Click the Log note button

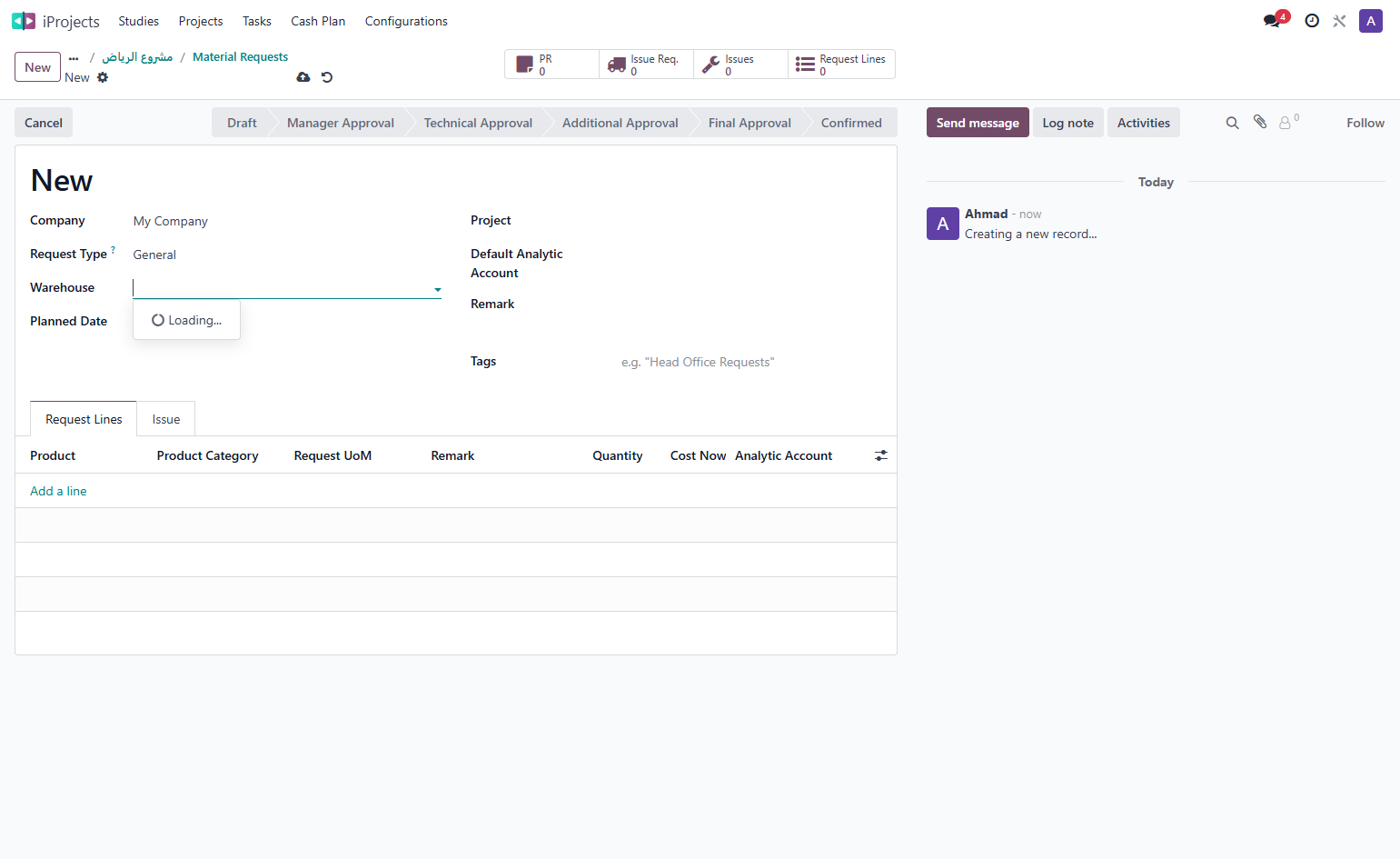pyautogui.click(x=1068, y=123)
